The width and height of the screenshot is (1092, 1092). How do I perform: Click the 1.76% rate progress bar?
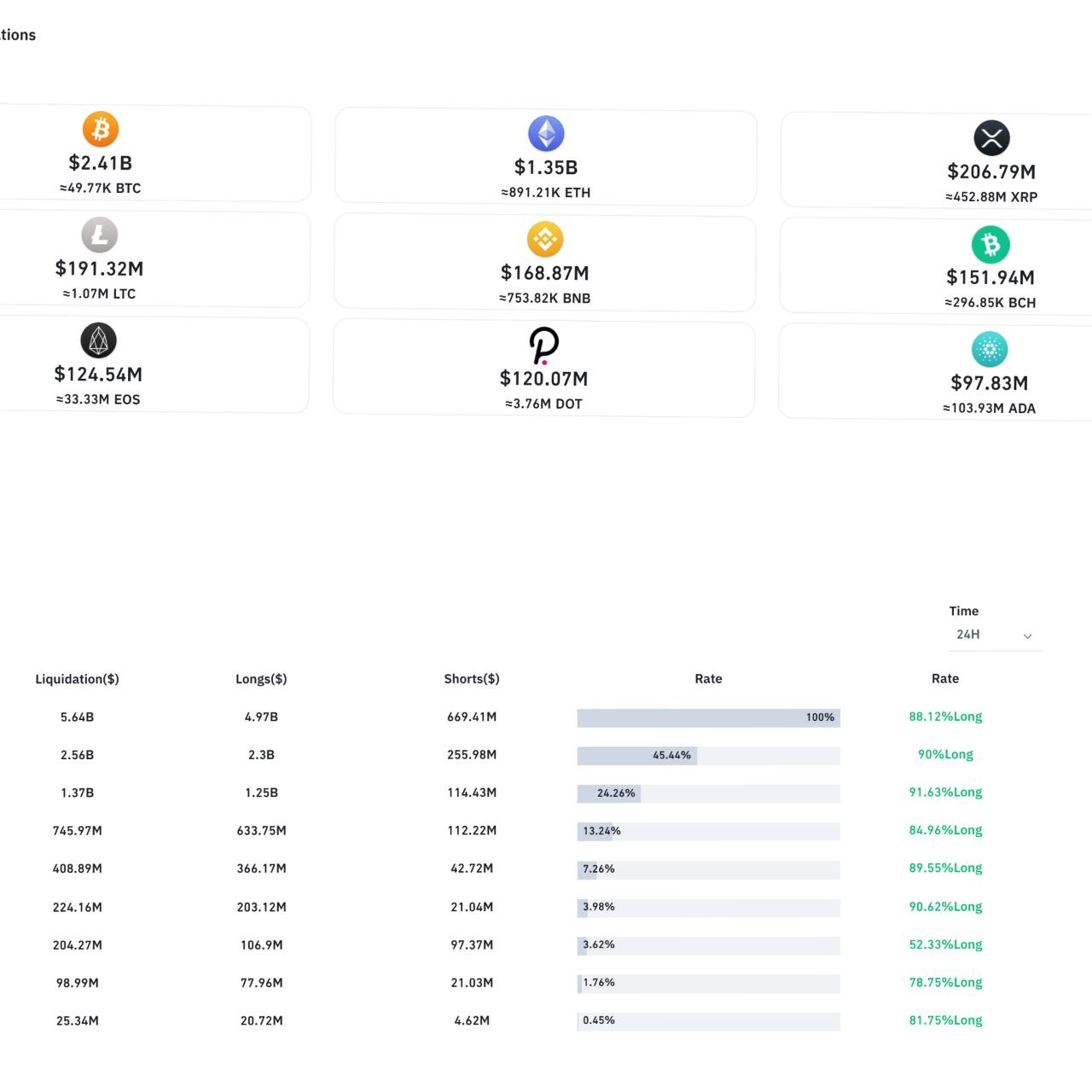pos(709,983)
